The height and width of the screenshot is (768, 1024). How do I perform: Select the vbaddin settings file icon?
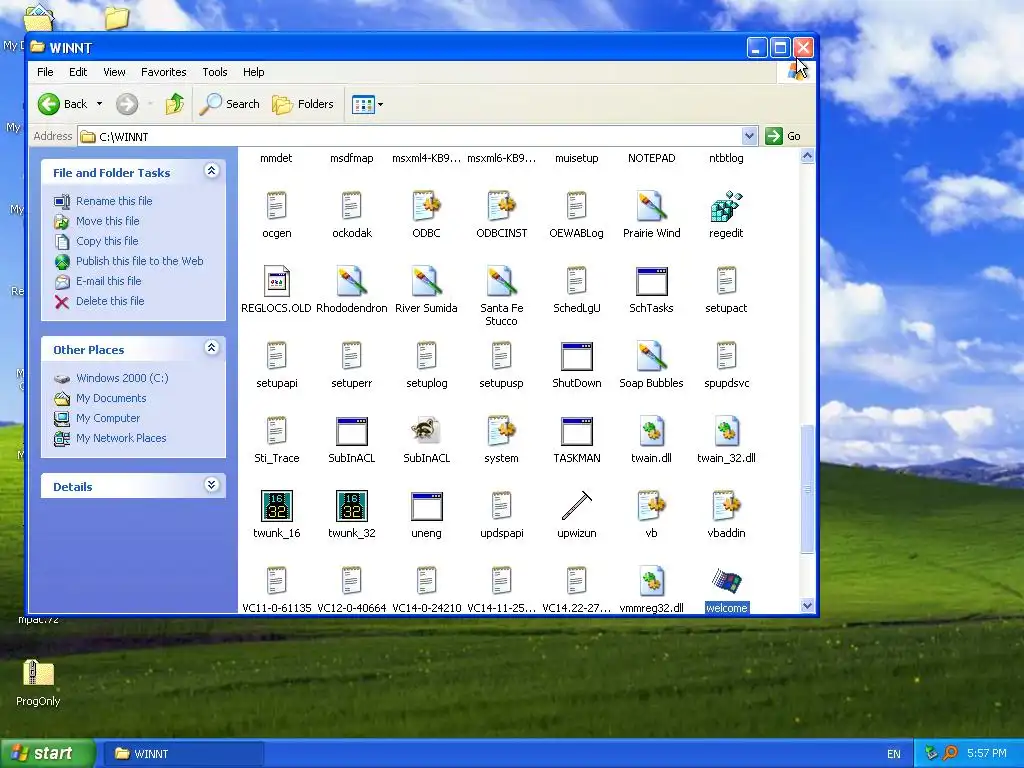point(726,506)
